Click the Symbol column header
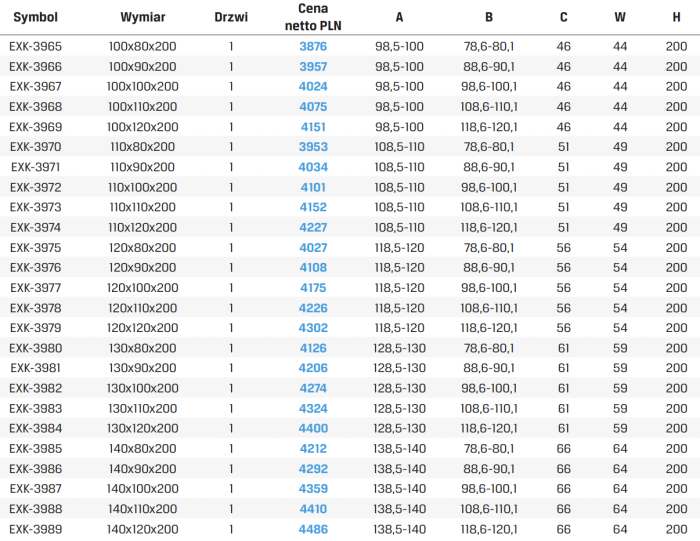This screenshot has width=700, height=541. coord(35,17)
